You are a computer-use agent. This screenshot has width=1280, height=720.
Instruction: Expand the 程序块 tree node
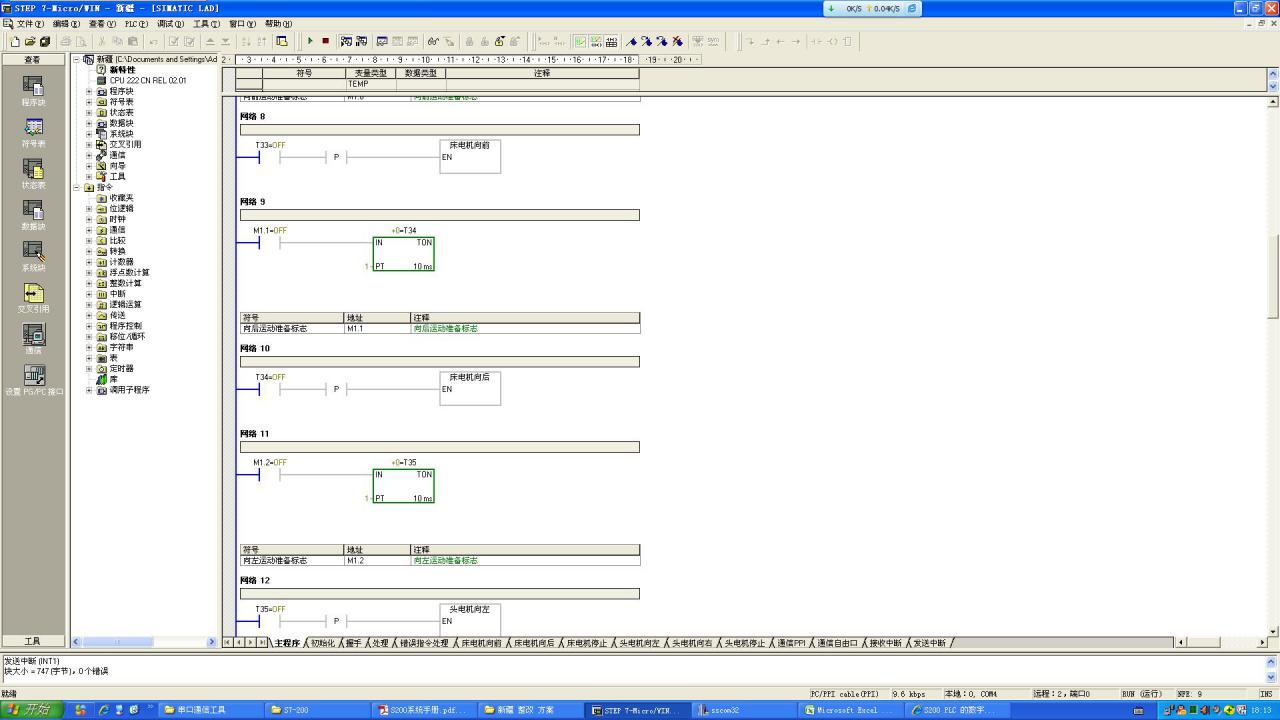pyautogui.click(x=89, y=91)
